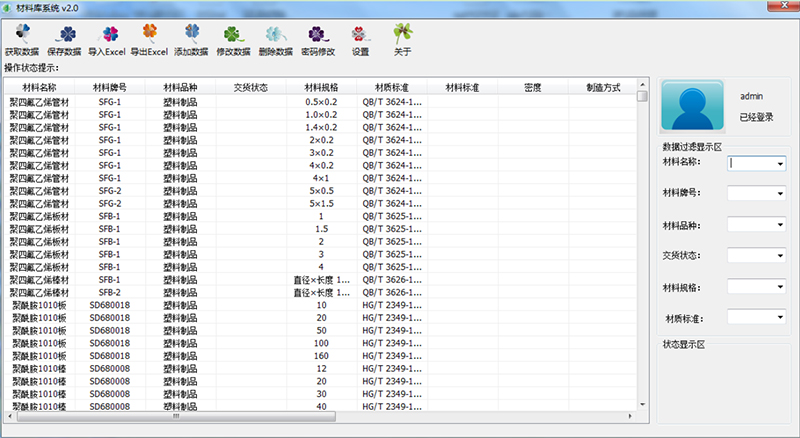Open the 材料牌号 combo box

780,193
